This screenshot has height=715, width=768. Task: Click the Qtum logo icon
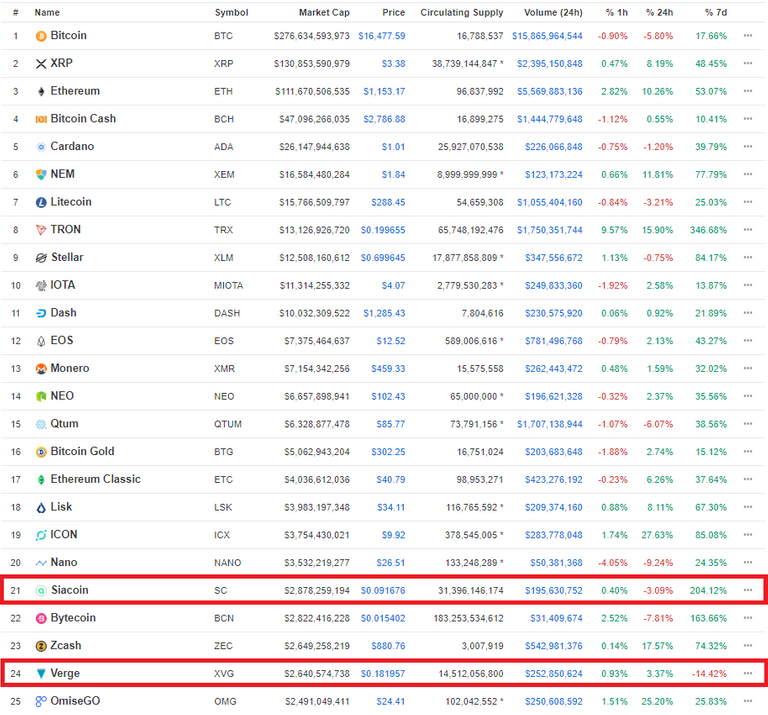pyautogui.click(x=41, y=424)
